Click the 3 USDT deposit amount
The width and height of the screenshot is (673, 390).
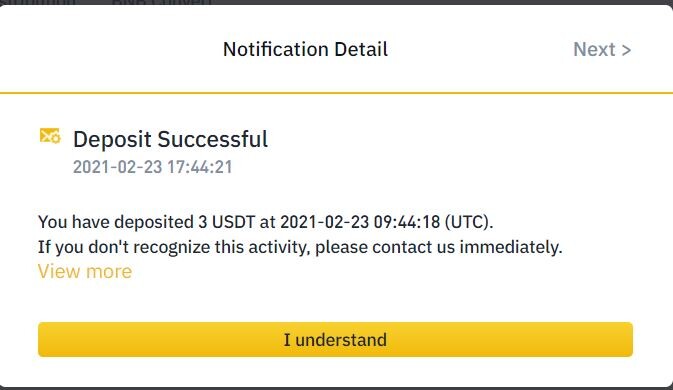pyautogui.click(x=226, y=222)
